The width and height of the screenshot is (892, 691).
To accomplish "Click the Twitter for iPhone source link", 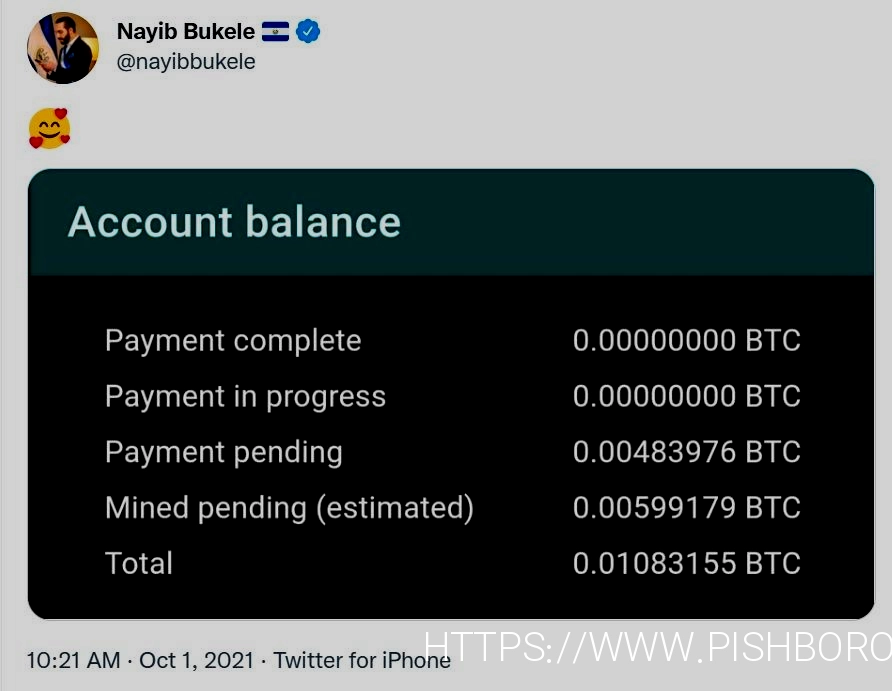I will [362, 660].
